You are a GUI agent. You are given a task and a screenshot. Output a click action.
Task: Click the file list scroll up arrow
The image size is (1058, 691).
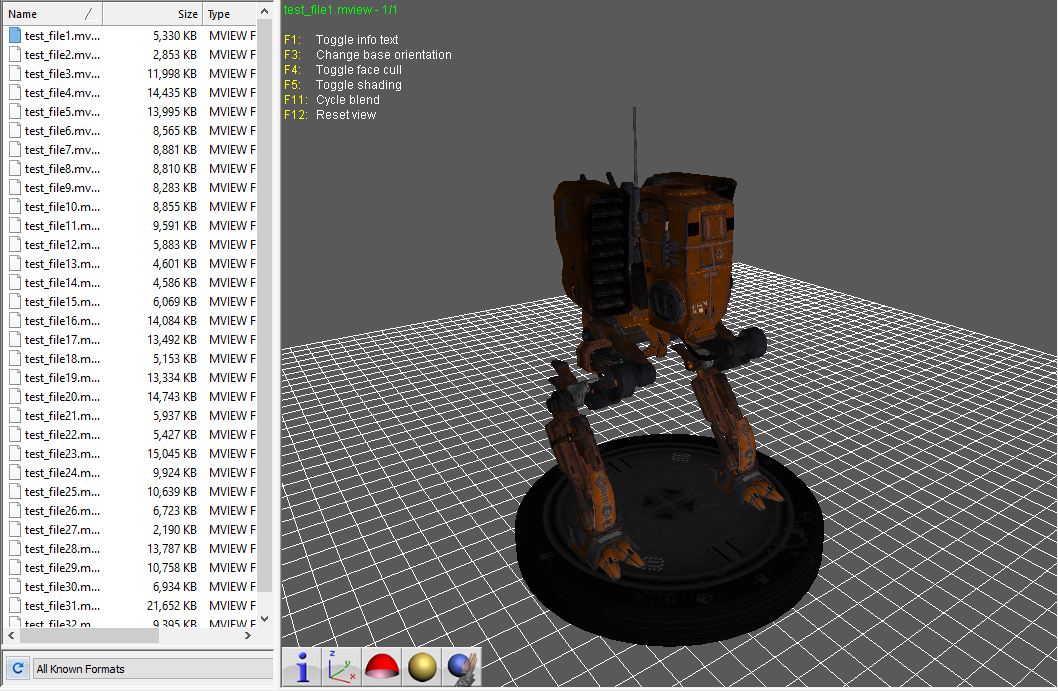[x=264, y=11]
